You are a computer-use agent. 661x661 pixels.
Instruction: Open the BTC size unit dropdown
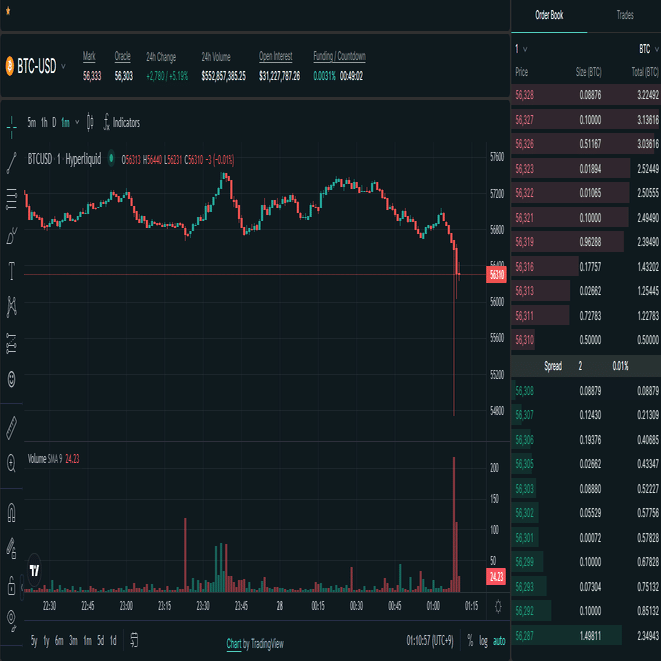click(x=648, y=48)
